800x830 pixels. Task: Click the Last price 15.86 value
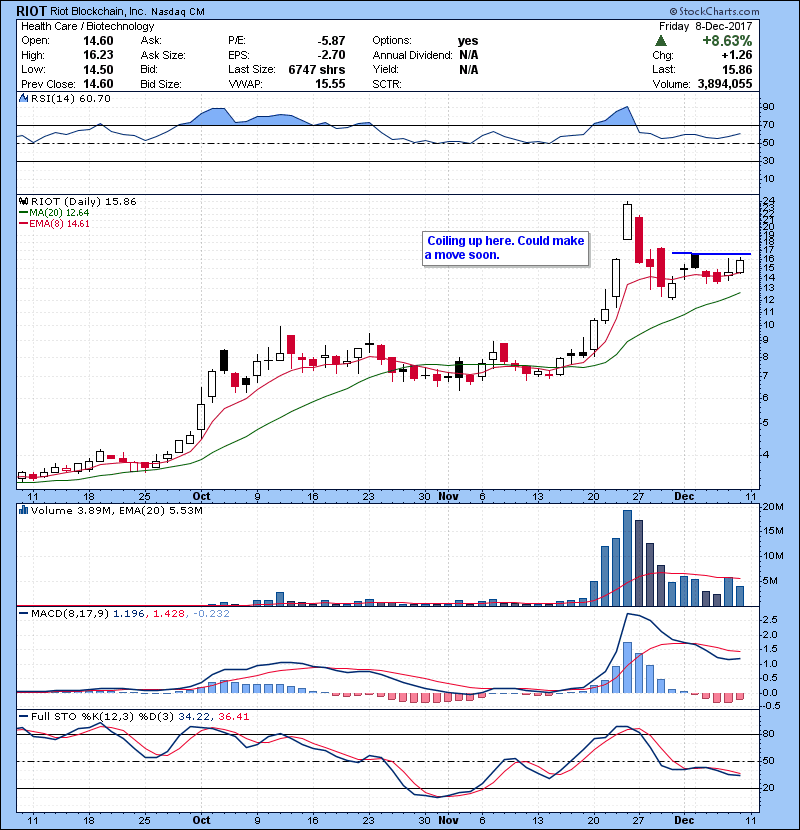pos(737,69)
